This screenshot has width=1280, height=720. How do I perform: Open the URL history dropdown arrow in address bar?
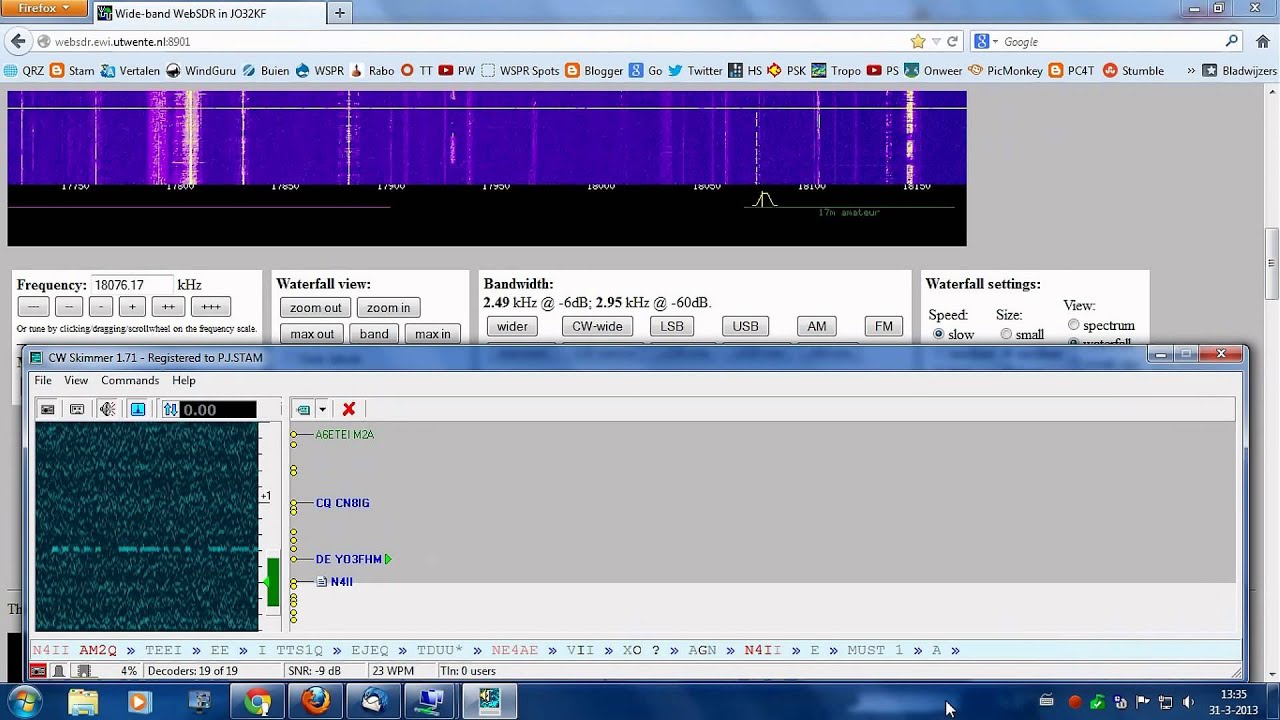click(936, 42)
